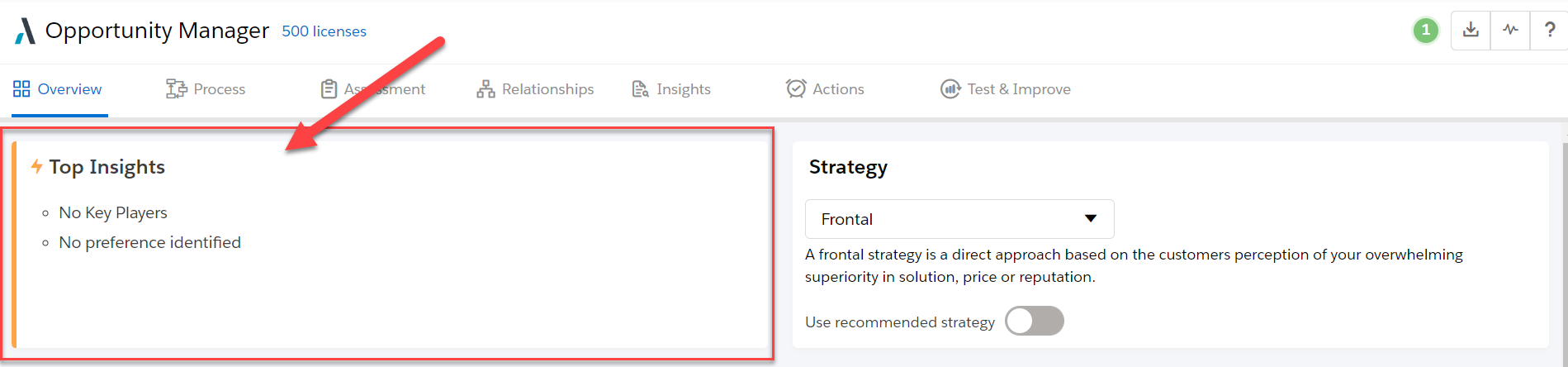Click the Overview grid icon
Viewport: 1568px width, 367px height.
(x=21, y=89)
